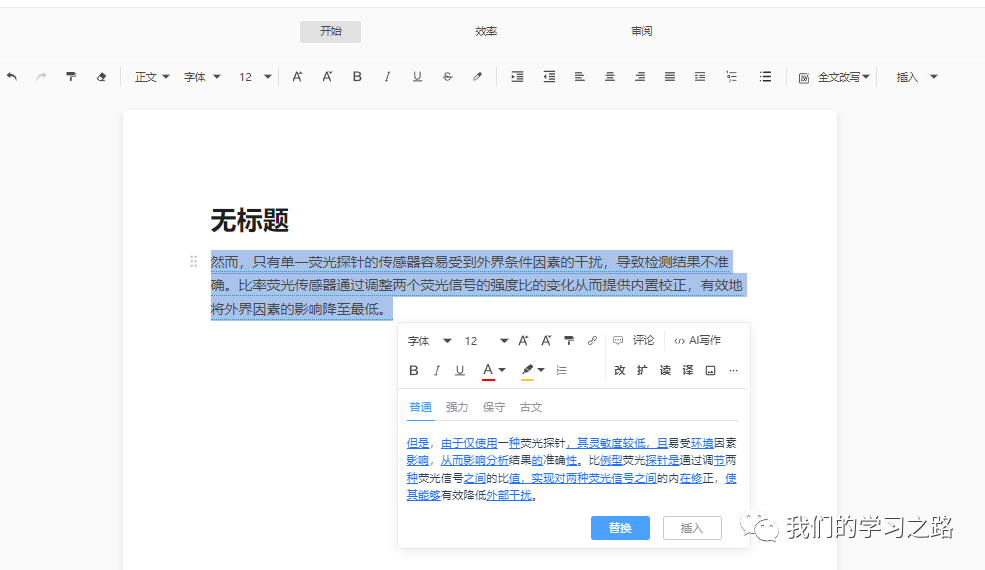Apply list icon in floating toolbar
The height and width of the screenshot is (570, 985).
pos(562,371)
